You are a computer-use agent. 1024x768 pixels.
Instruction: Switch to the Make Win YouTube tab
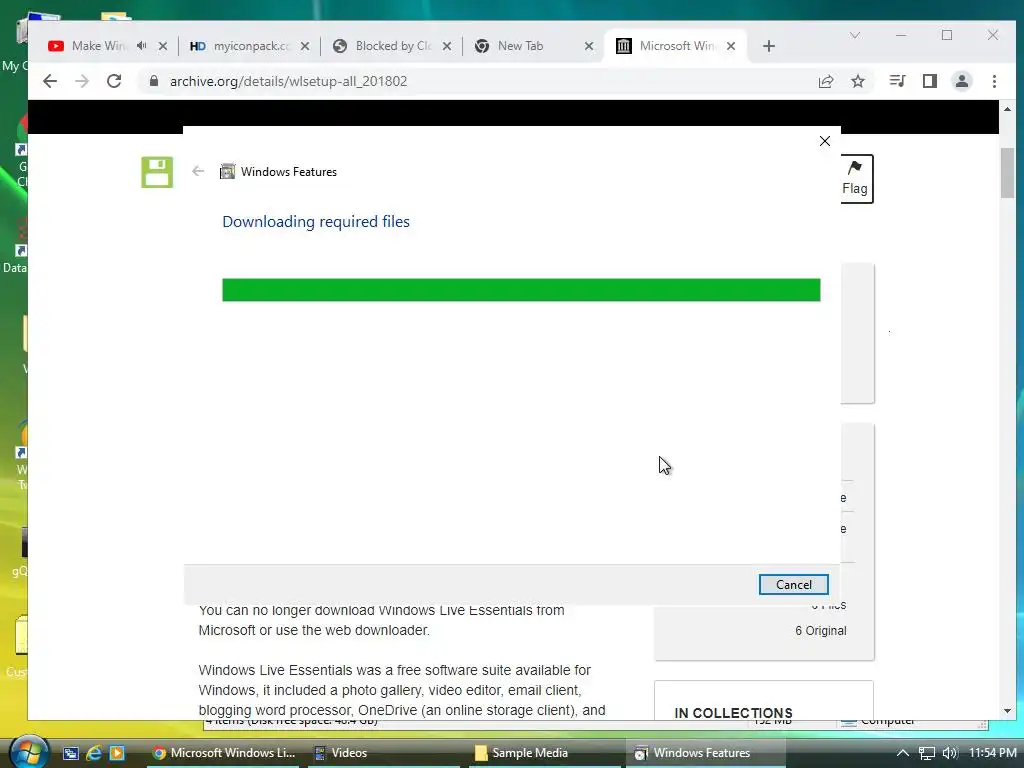pyautogui.click(x=98, y=46)
